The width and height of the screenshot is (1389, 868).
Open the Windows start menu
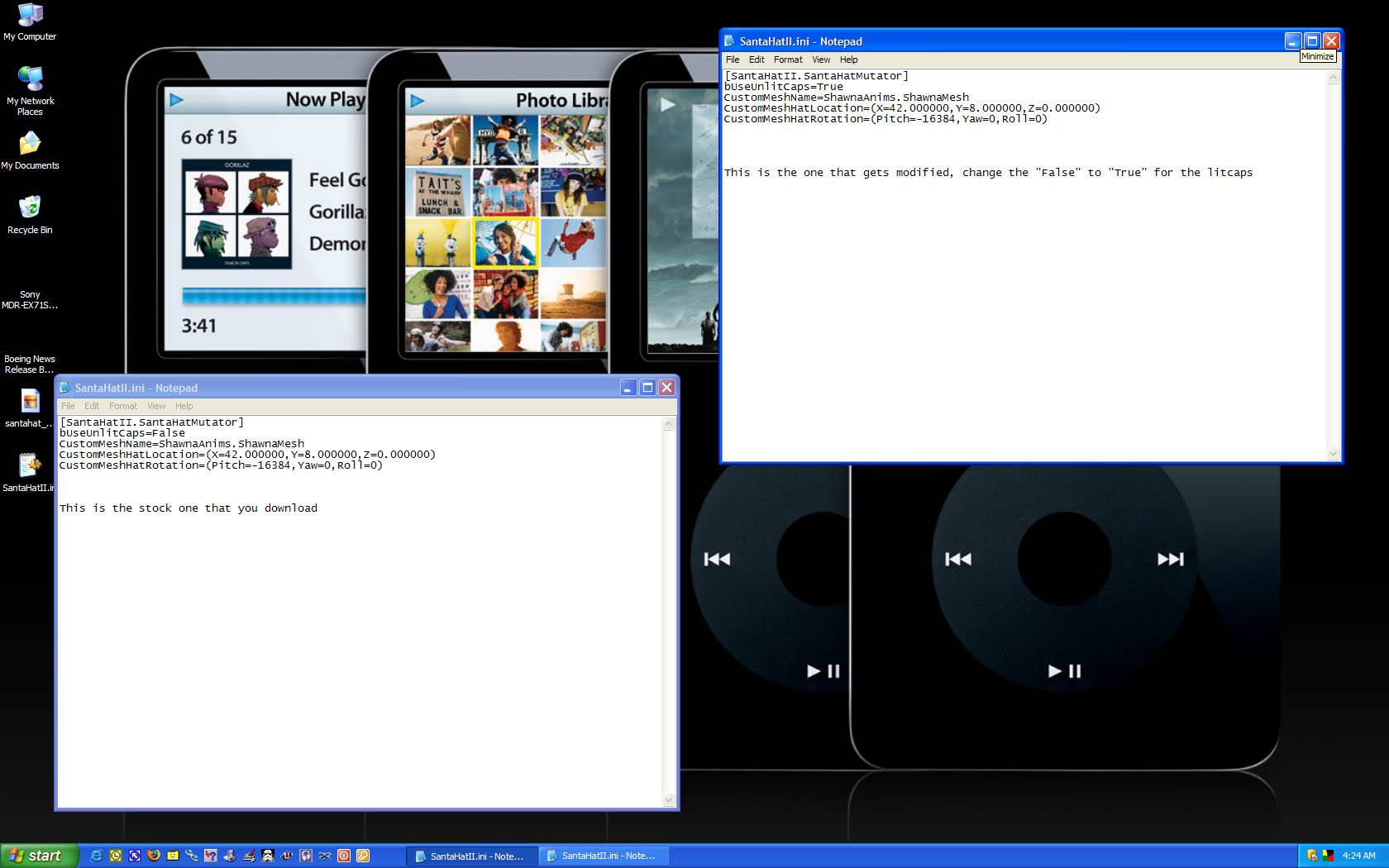coord(40,856)
